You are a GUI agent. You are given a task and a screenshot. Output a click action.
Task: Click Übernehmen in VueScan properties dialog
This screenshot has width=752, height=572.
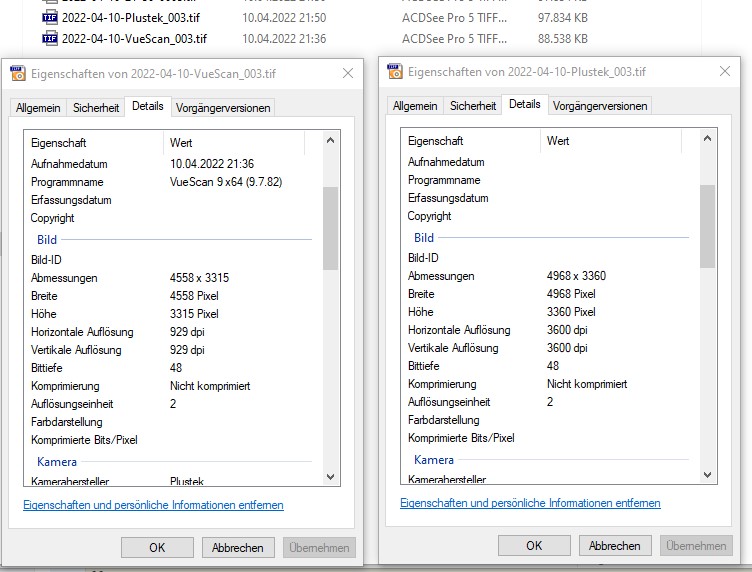click(x=319, y=548)
